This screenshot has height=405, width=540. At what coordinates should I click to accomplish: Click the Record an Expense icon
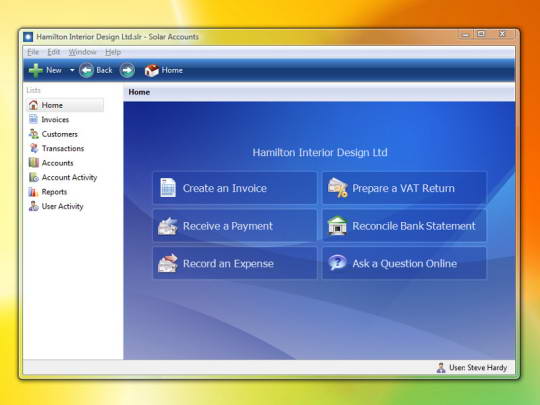click(168, 263)
